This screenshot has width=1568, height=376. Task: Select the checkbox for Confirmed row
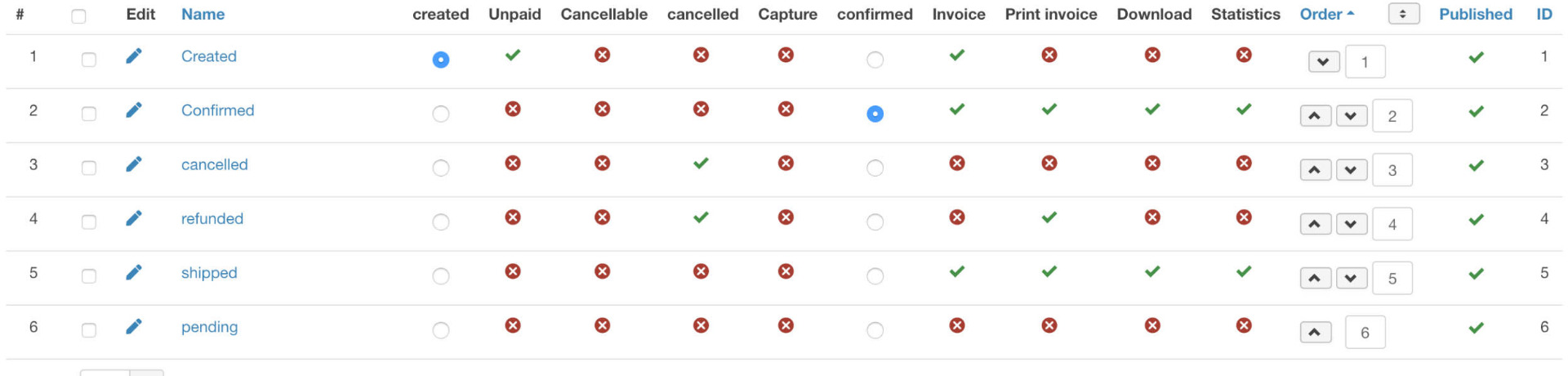coord(89,114)
